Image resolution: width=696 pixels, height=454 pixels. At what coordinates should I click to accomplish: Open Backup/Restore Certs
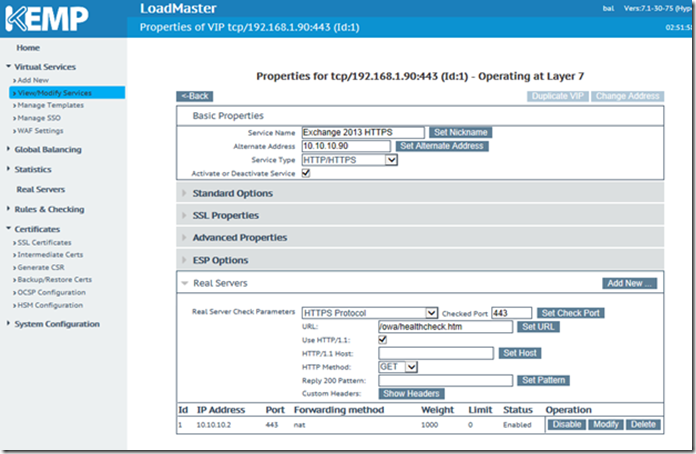[x=55, y=280]
